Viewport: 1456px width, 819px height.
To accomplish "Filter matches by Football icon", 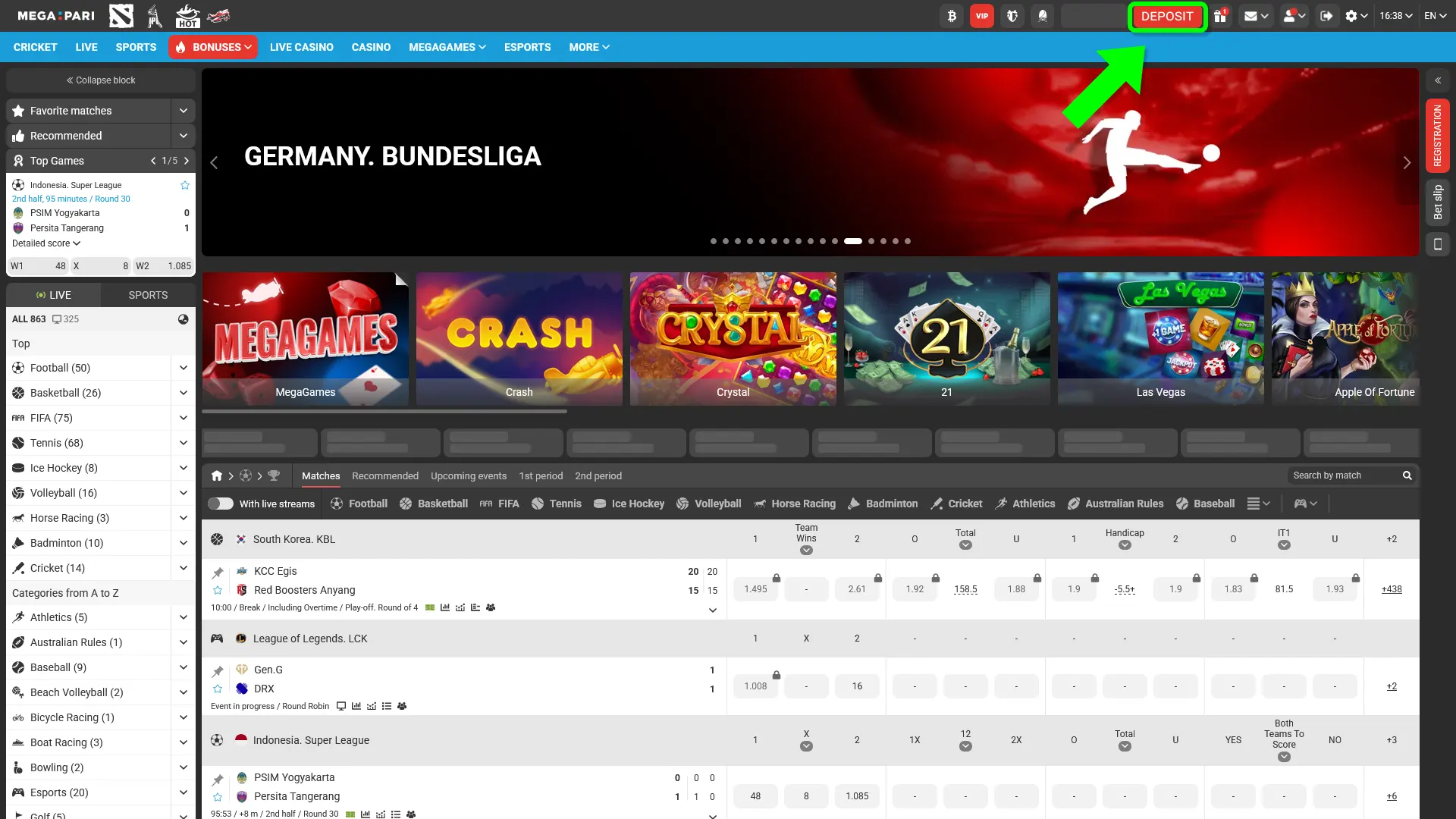I will (359, 504).
